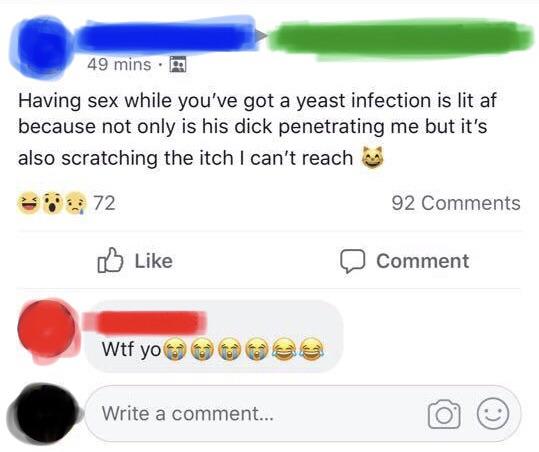Click the Like button label
Screen dimensions: 539x452
click(x=154, y=261)
